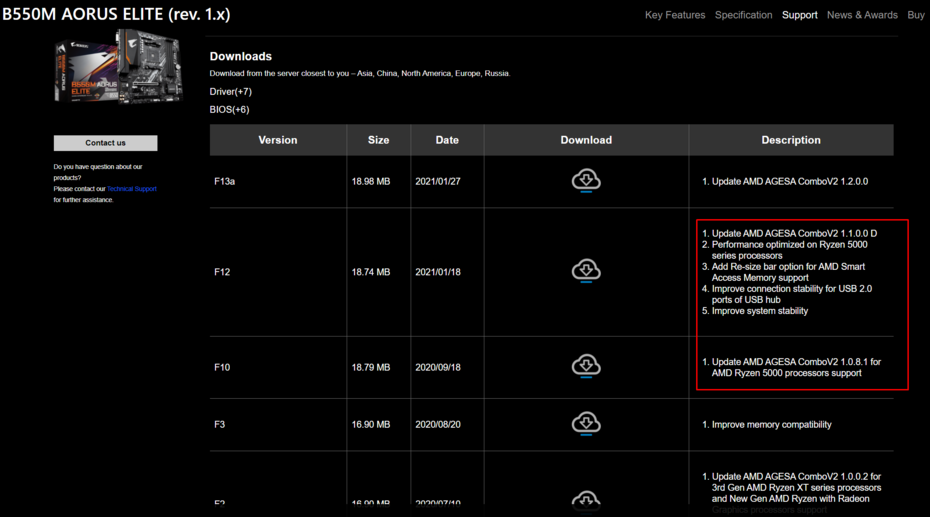Viewport: 930px width, 517px height.
Task: Switch to the Support tab
Action: [x=800, y=15]
